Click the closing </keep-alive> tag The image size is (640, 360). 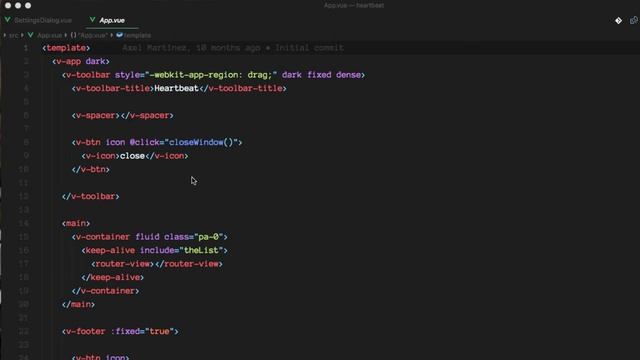[x=113, y=277]
